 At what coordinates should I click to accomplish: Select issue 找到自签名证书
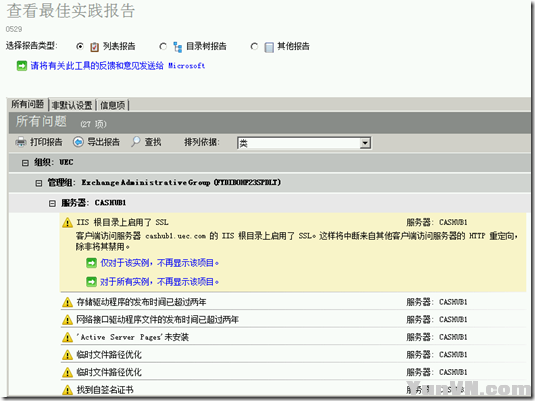(x=105, y=390)
